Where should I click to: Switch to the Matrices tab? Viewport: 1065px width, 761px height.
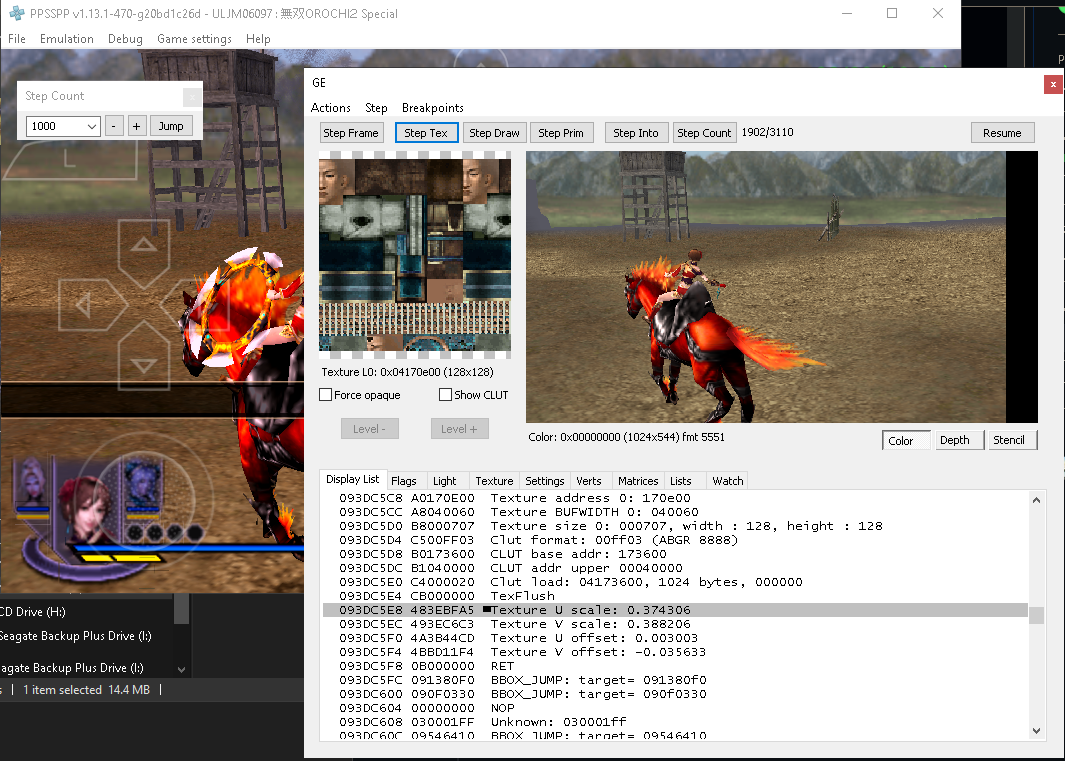click(x=637, y=481)
